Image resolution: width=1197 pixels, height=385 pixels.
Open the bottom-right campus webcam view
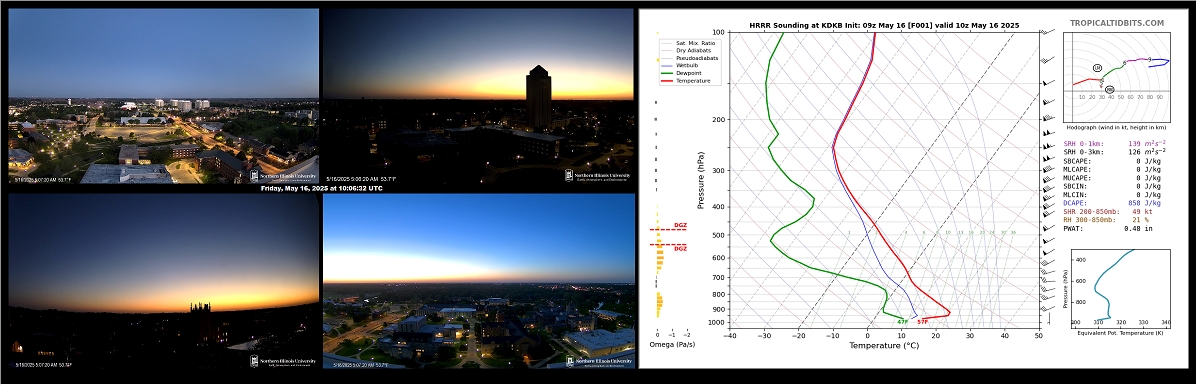pos(479,281)
